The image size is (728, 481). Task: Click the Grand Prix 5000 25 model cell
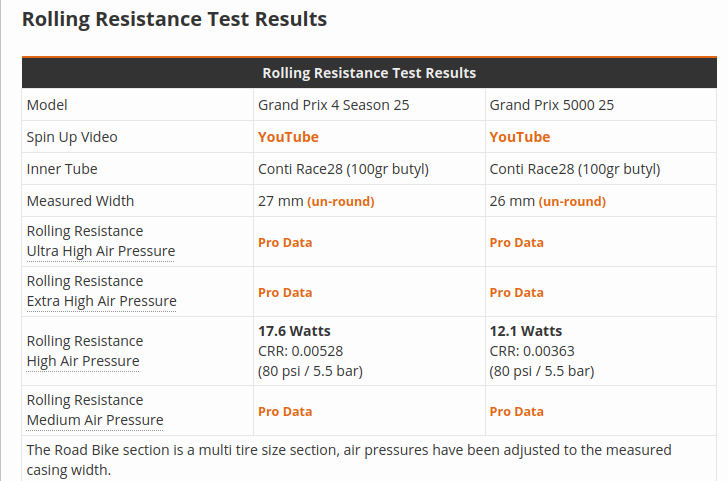pyautogui.click(x=551, y=105)
